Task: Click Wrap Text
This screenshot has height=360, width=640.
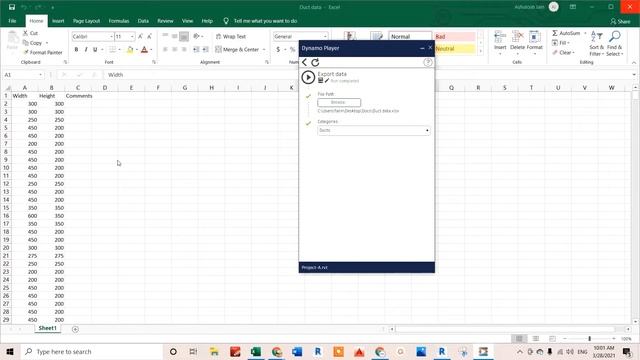Action: [x=231, y=36]
